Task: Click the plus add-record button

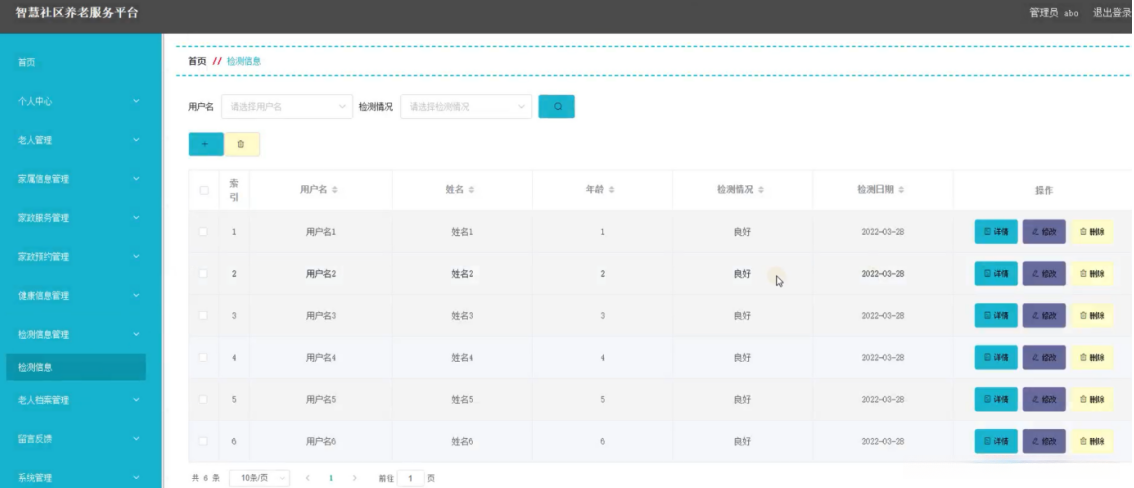Action: [205, 144]
